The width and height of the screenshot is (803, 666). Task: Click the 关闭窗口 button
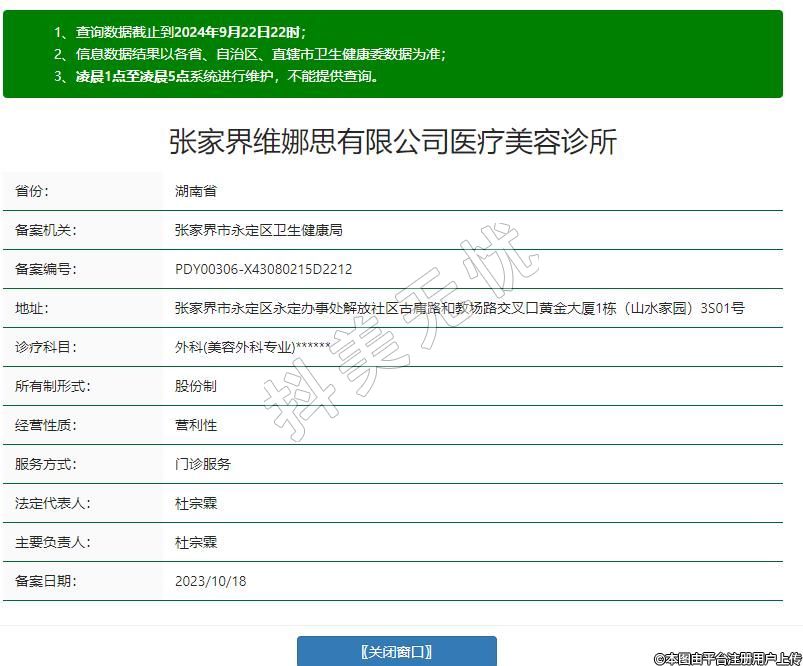click(396, 651)
